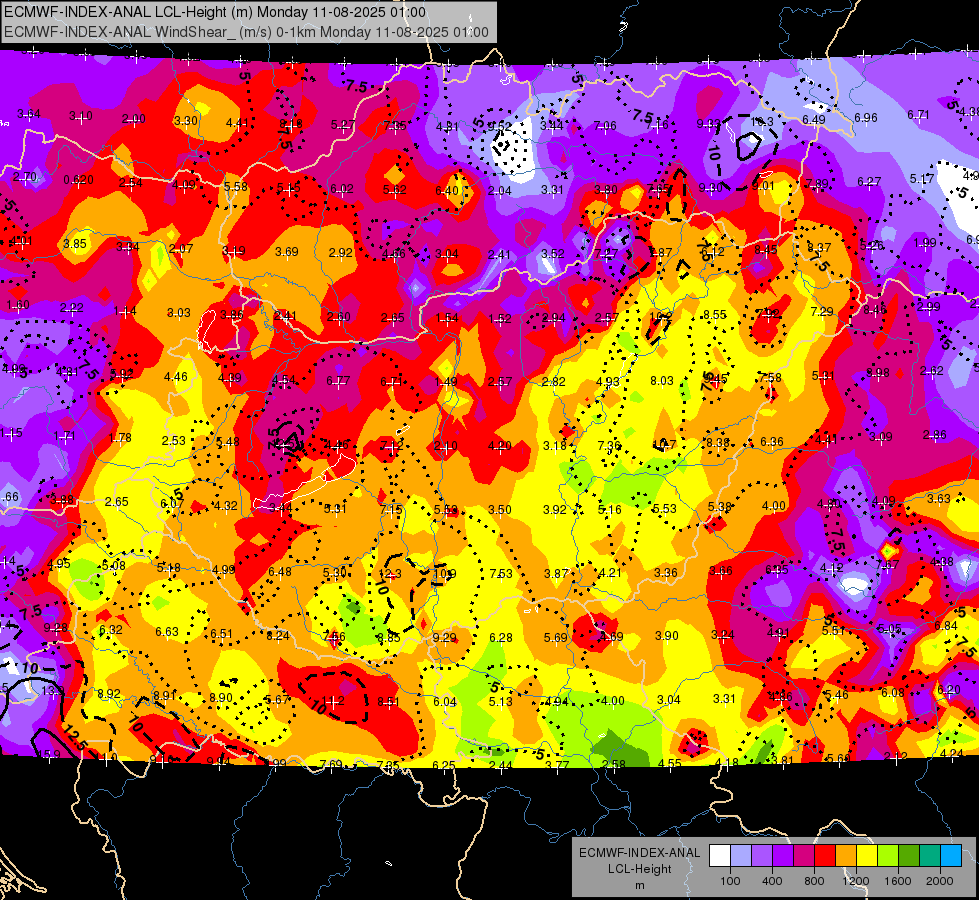
Task: Select the grid value 9.29
Action: coord(444,638)
